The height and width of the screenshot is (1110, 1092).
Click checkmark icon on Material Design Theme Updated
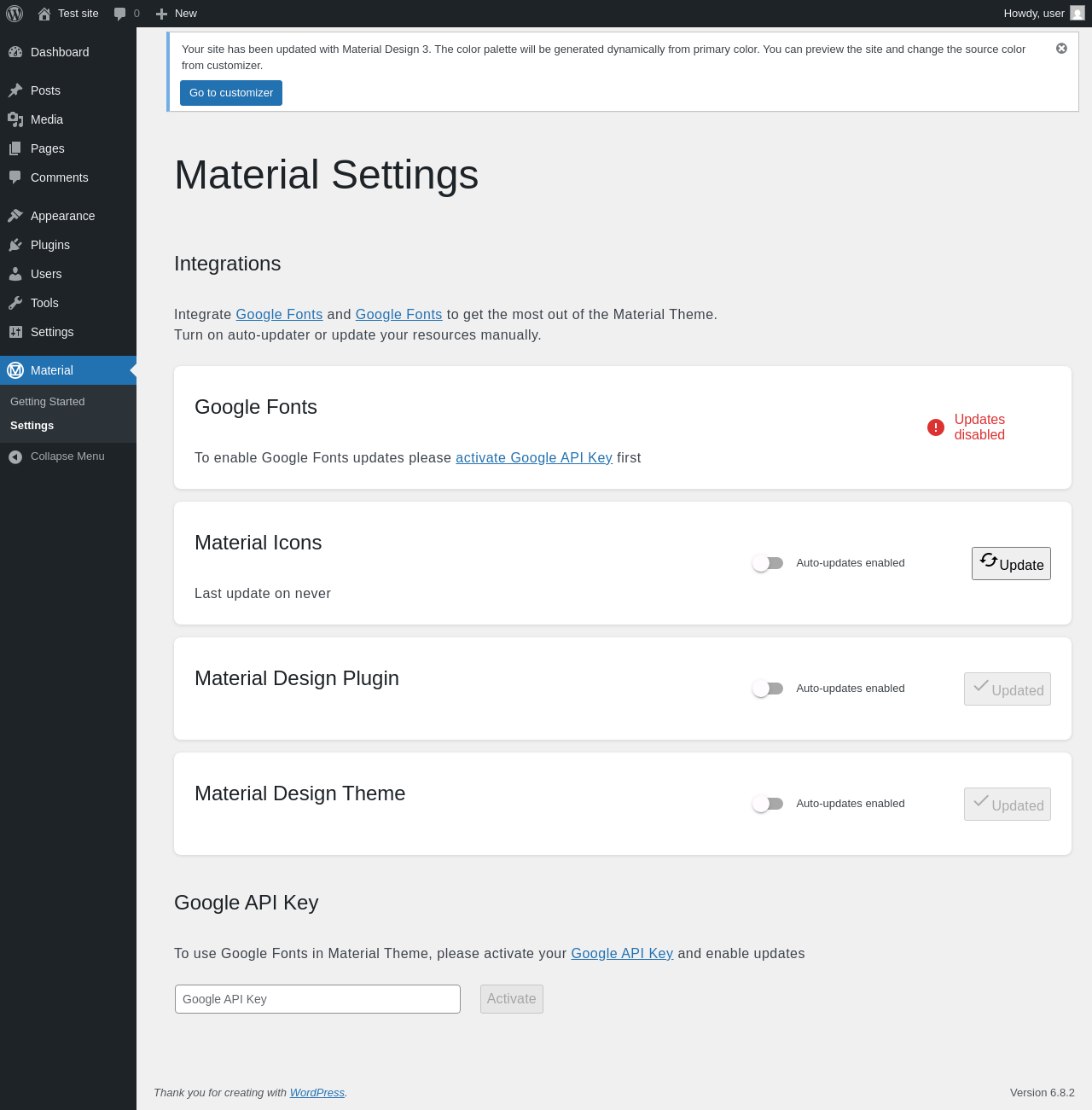tap(981, 801)
